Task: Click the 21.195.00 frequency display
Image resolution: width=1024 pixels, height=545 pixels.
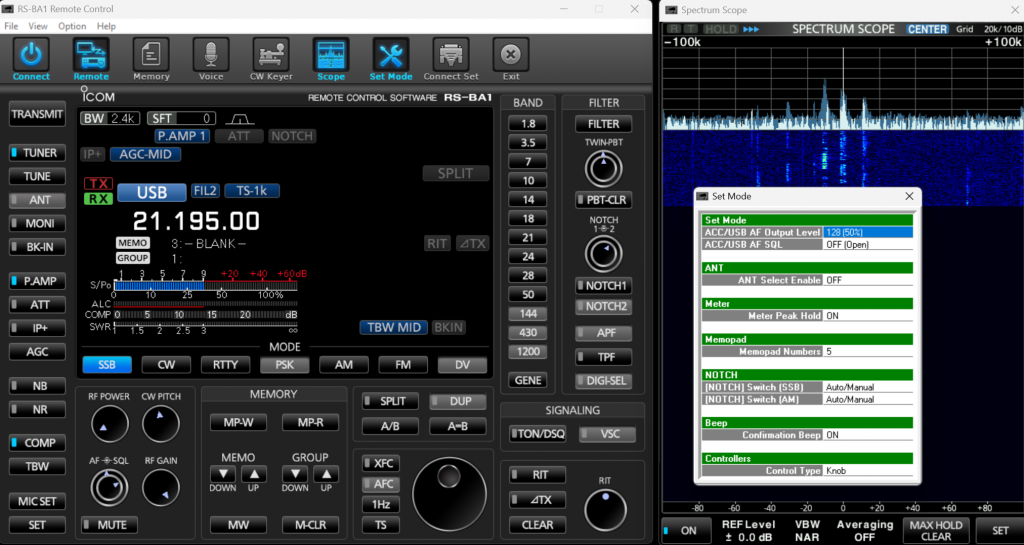Action: tap(196, 221)
